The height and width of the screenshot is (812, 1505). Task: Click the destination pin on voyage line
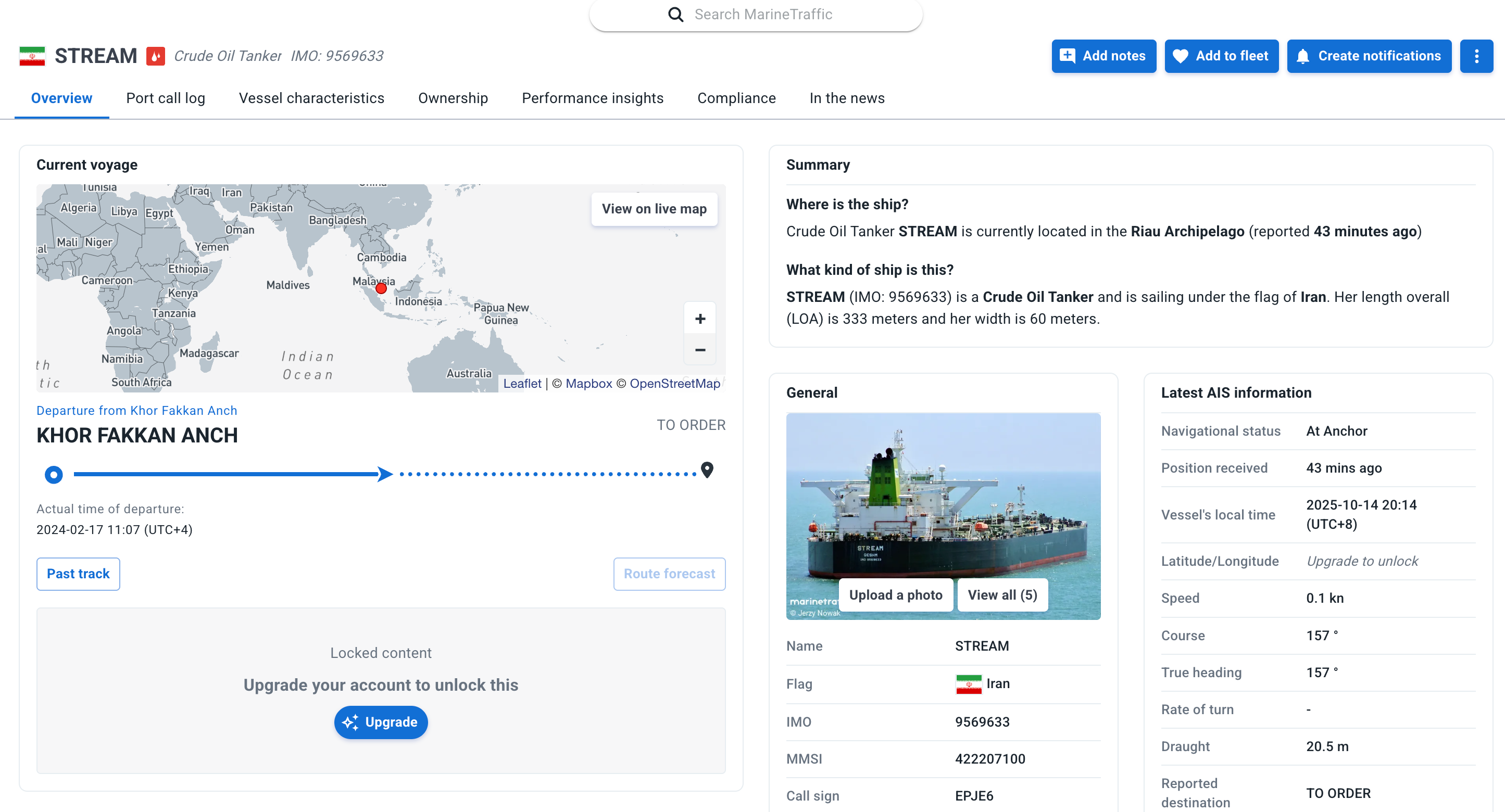[x=707, y=470]
